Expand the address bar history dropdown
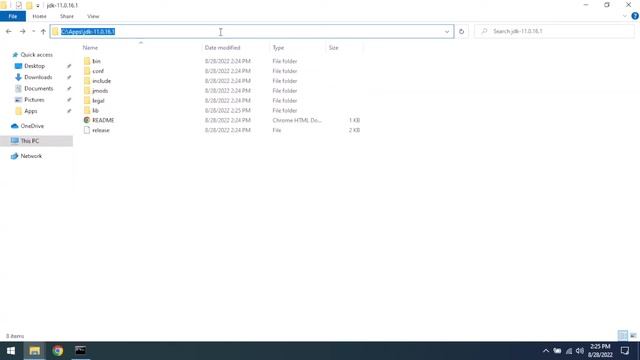 pyautogui.click(x=447, y=31)
